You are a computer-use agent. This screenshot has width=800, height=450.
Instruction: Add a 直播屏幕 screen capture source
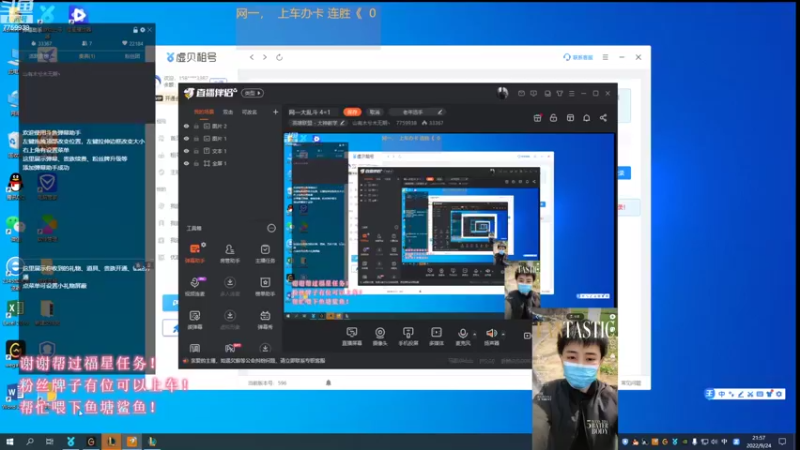[352, 337]
